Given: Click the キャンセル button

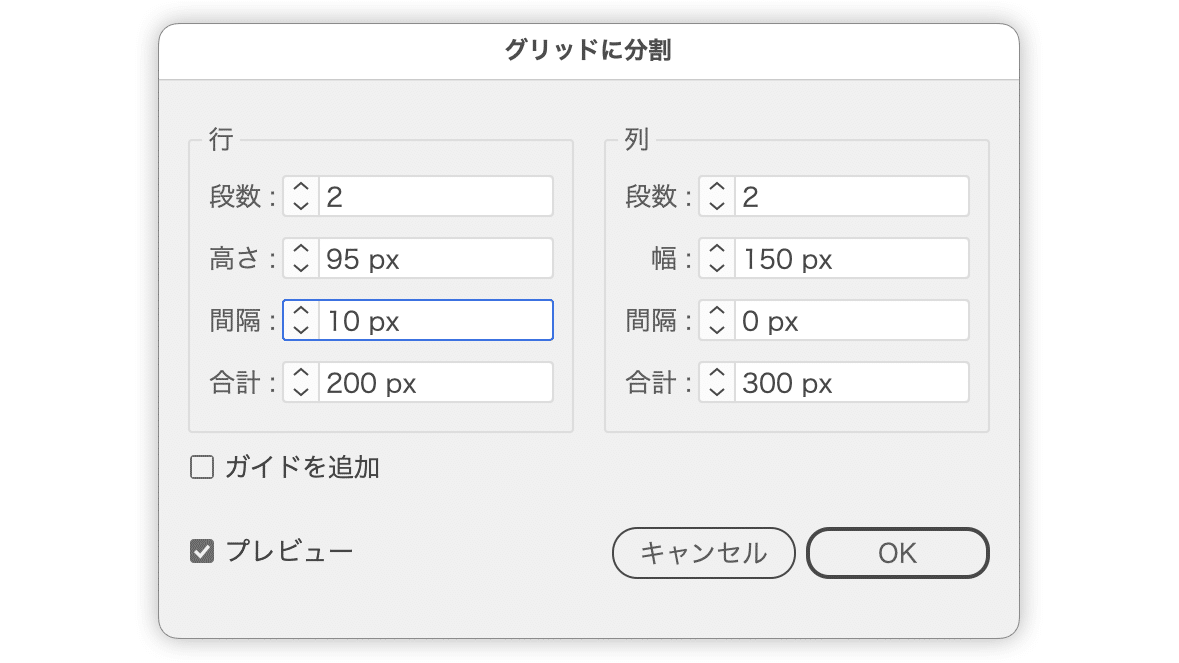Looking at the screenshot, I should (704, 553).
